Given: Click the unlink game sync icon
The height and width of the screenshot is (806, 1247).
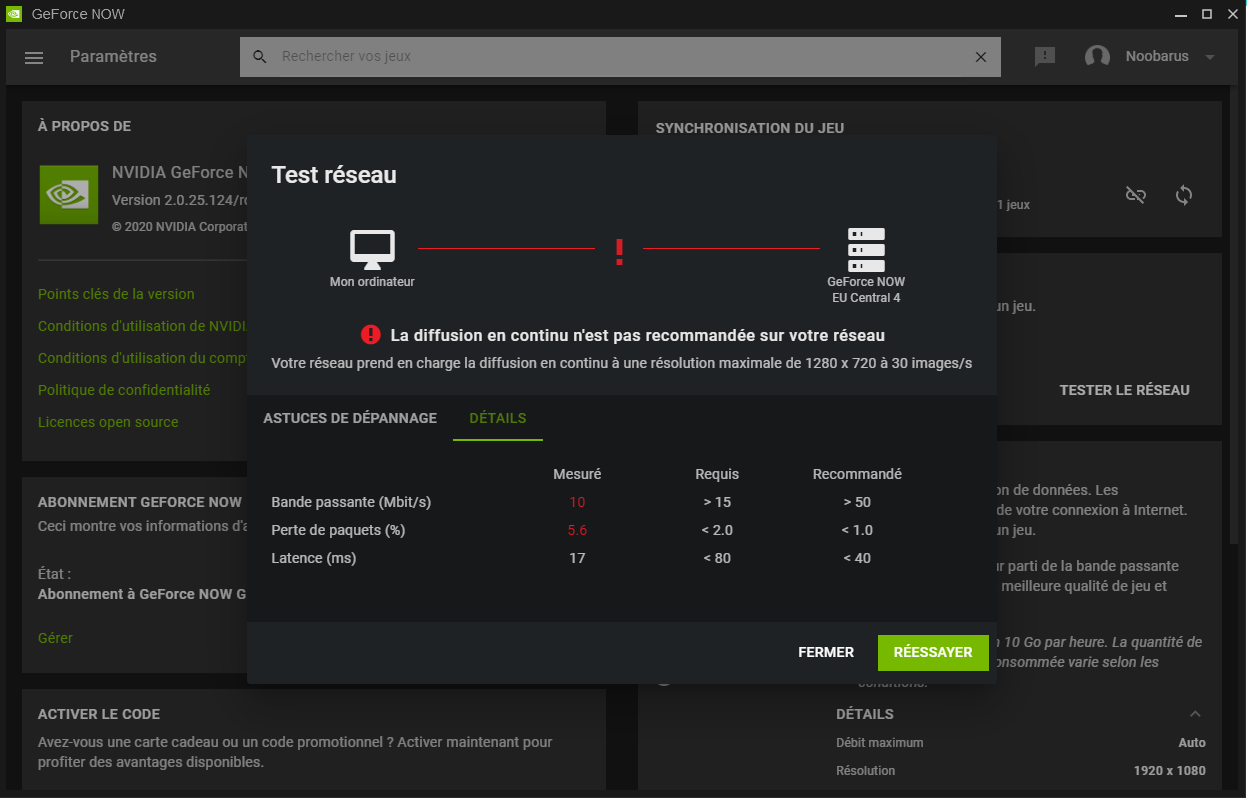Looking at the screenshot, I should click(1135, 195).
